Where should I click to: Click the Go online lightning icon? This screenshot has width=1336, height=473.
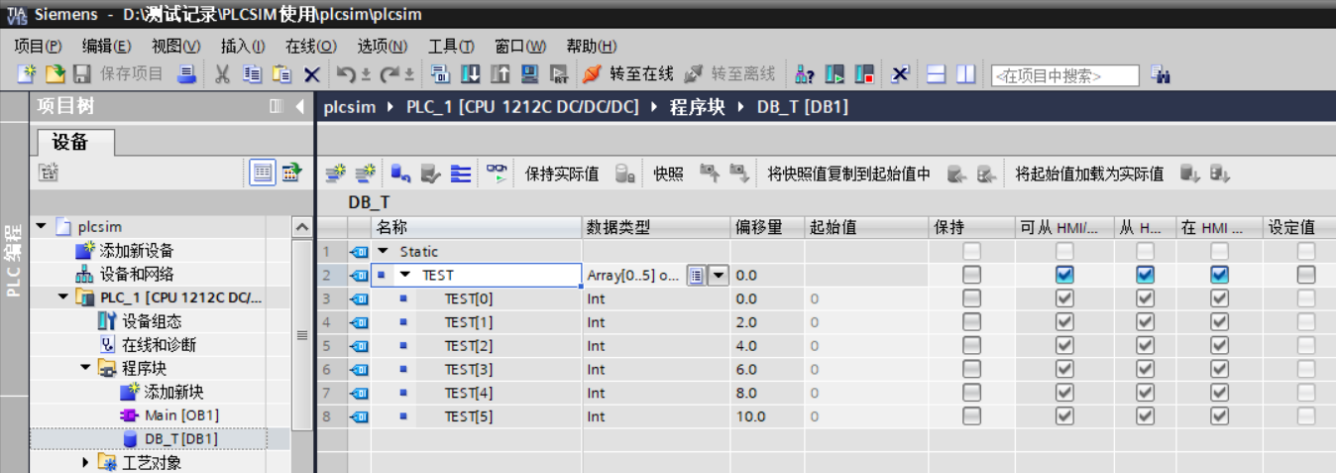tap(591, 75)
